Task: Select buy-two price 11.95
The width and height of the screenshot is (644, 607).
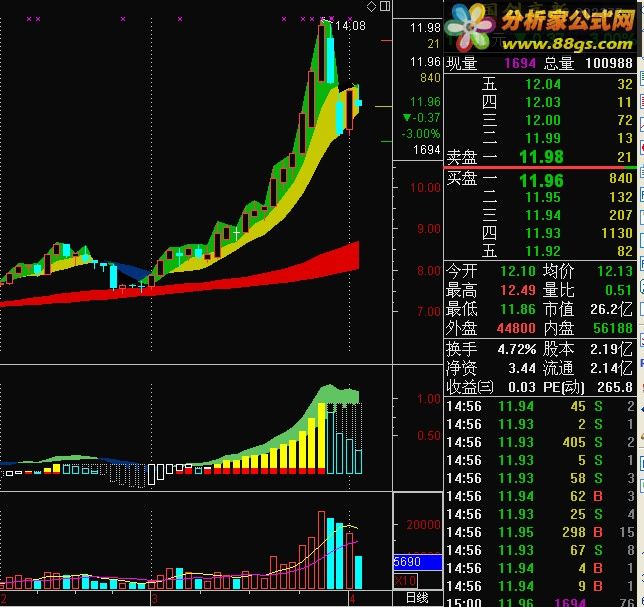Action: coord(543,197)
